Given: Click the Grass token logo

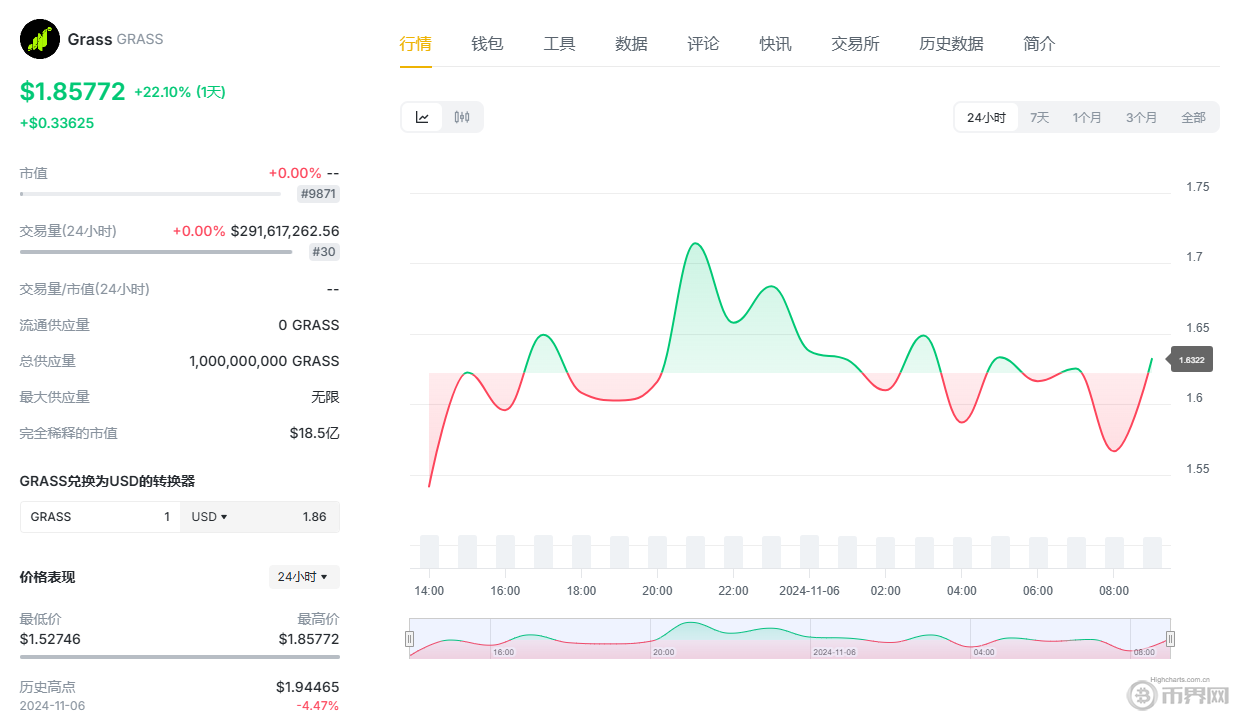Looking at the screenshot, I should [x=39, y=38].
